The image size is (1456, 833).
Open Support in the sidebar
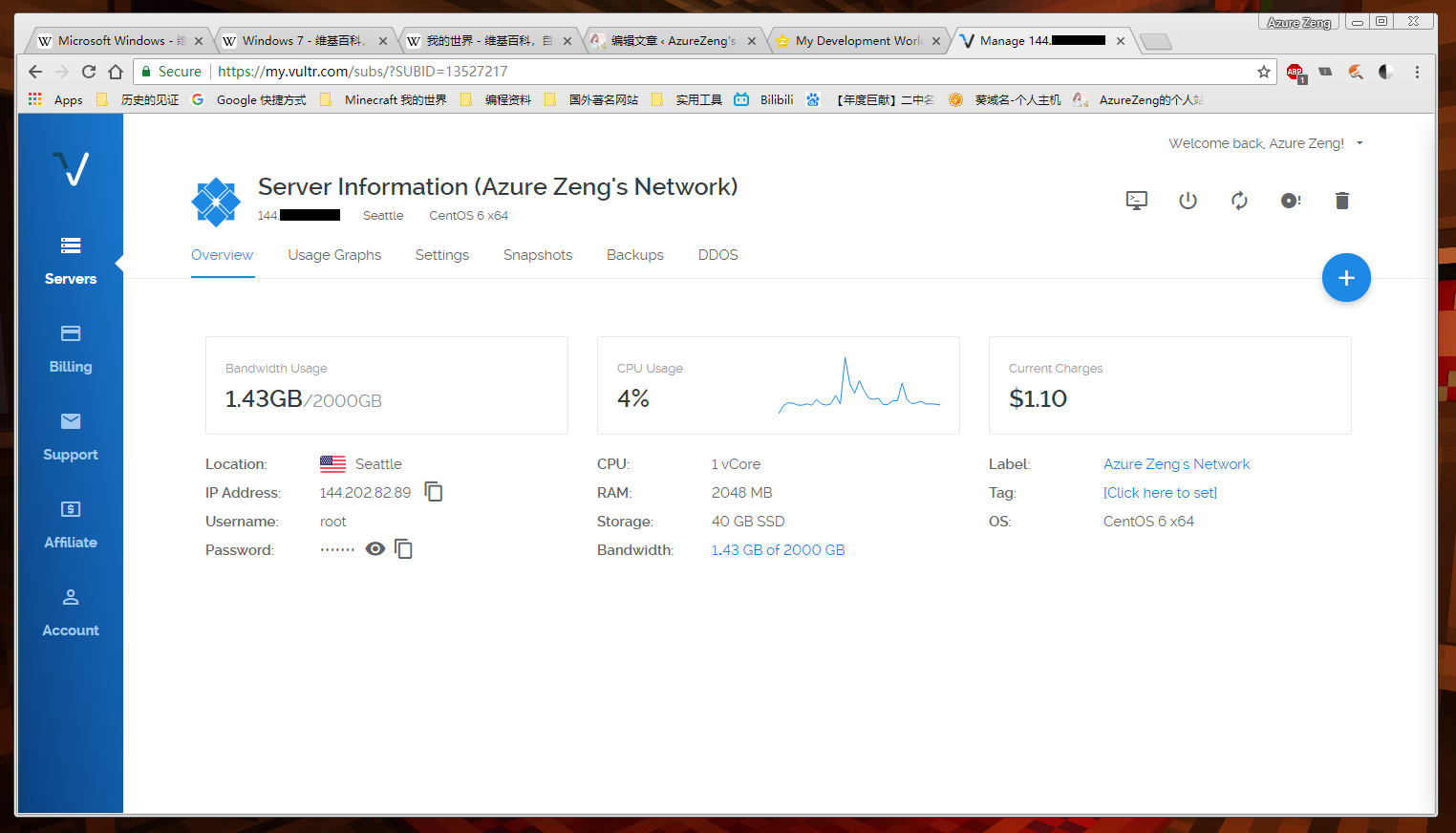click(x=71, y=438)
